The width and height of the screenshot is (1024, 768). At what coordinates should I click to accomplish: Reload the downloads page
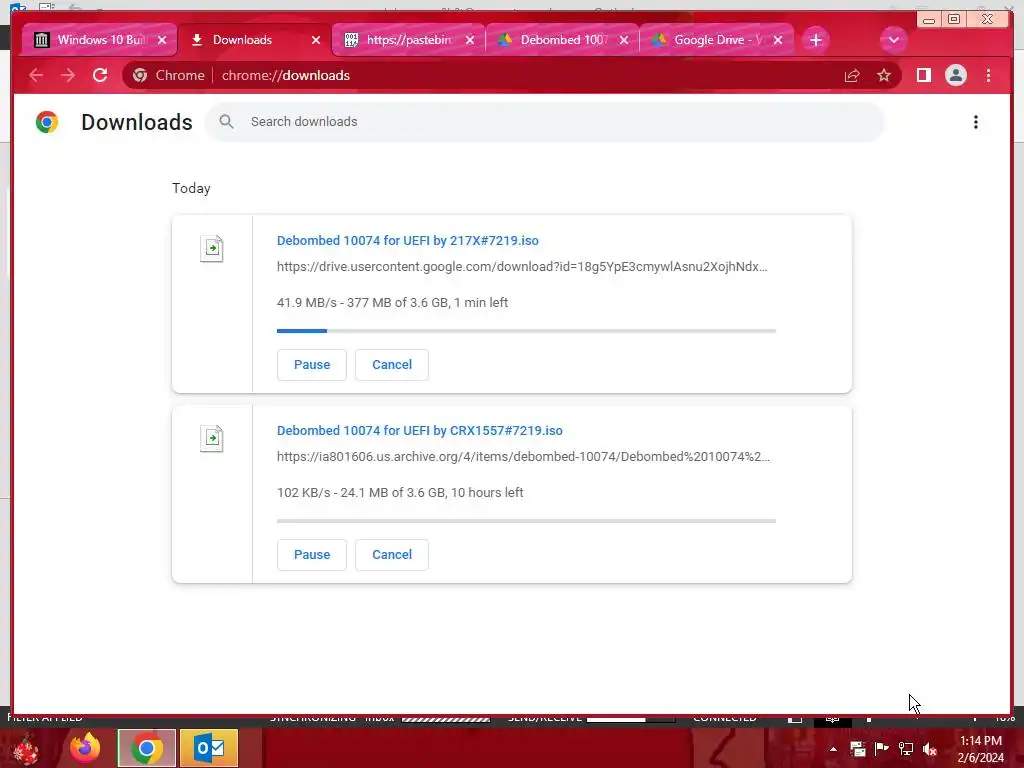click(x=100, y=75)
